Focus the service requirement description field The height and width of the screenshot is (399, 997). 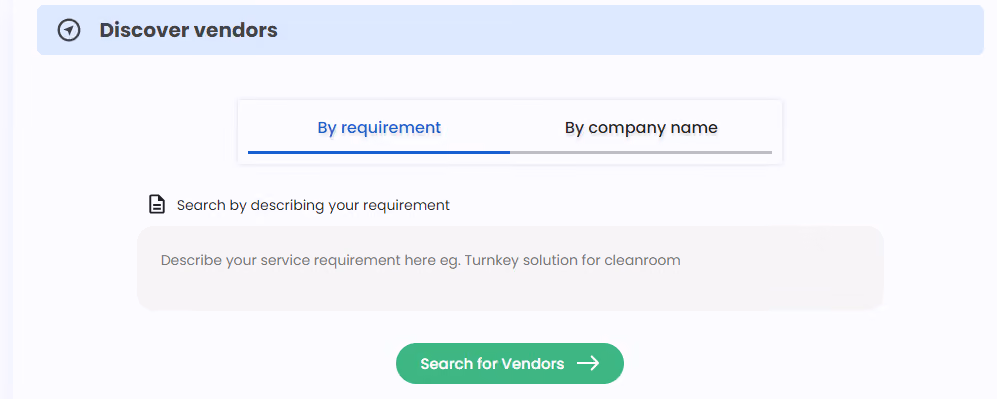510,268
